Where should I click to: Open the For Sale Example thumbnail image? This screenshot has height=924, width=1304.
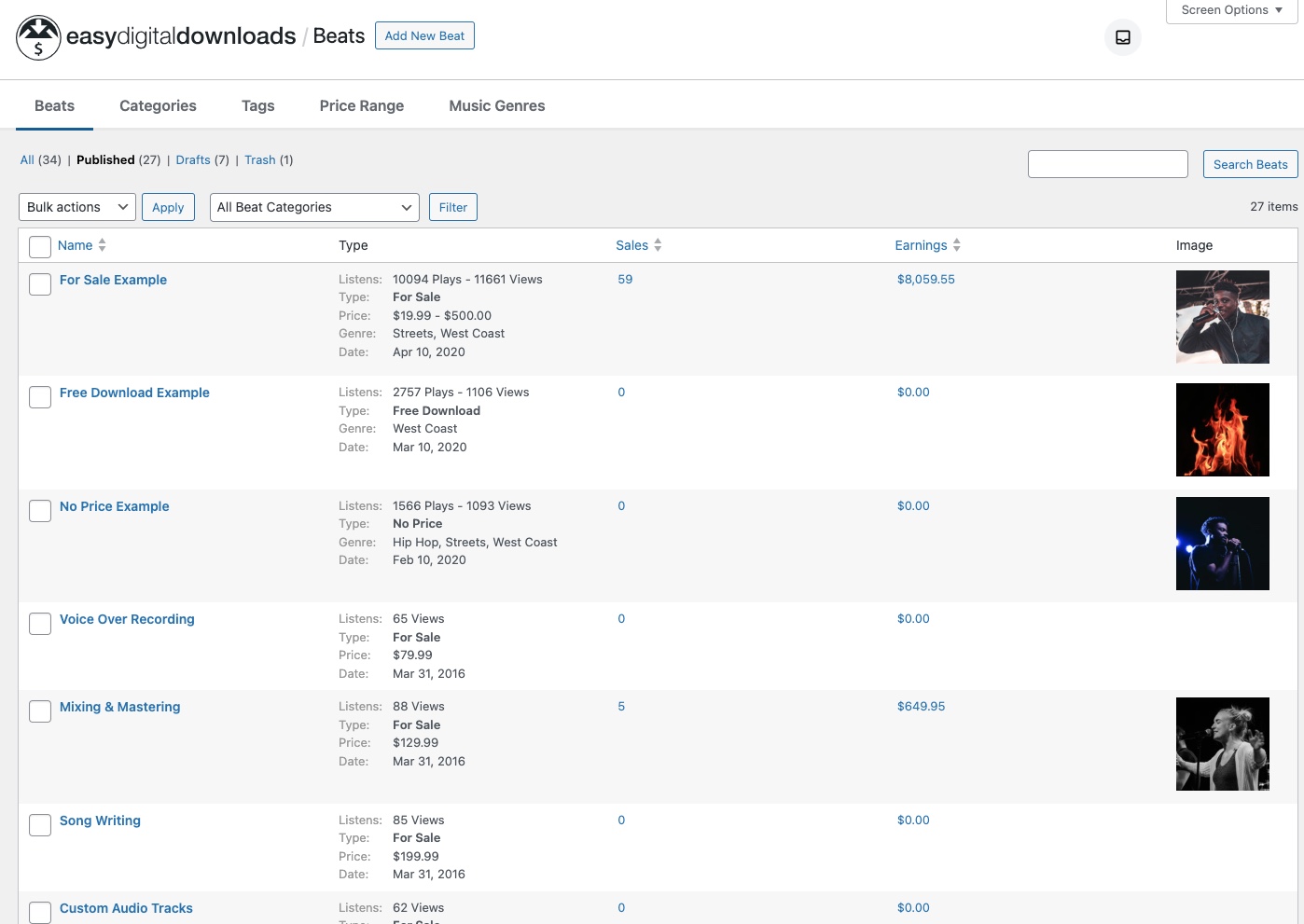click(x=1222, y=317)
